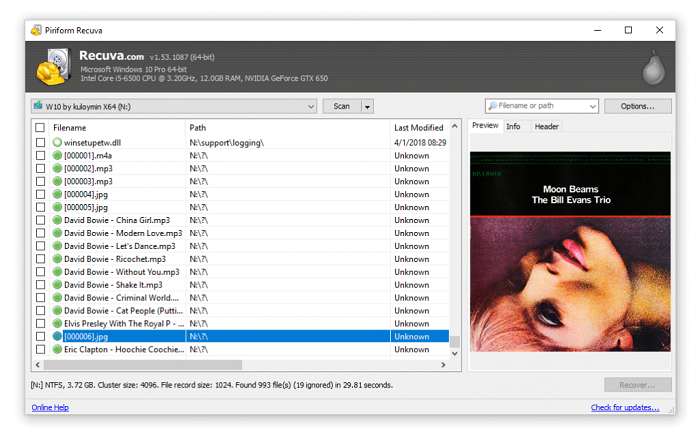Click status dot of David Bowie - Shake It.mp3
The image size is (700, 436).
pyautogui.click(x=57, y=285)
